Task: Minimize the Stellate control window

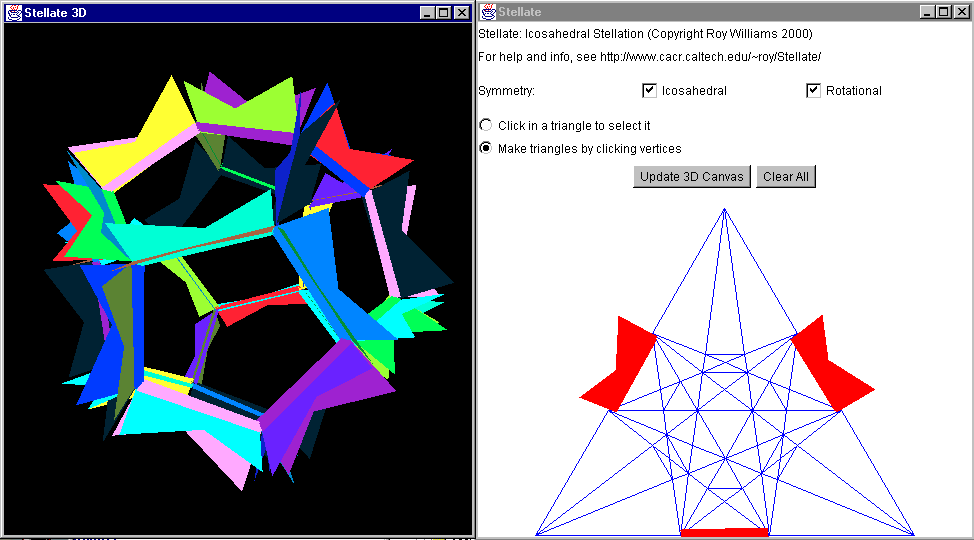Action: 927,12
